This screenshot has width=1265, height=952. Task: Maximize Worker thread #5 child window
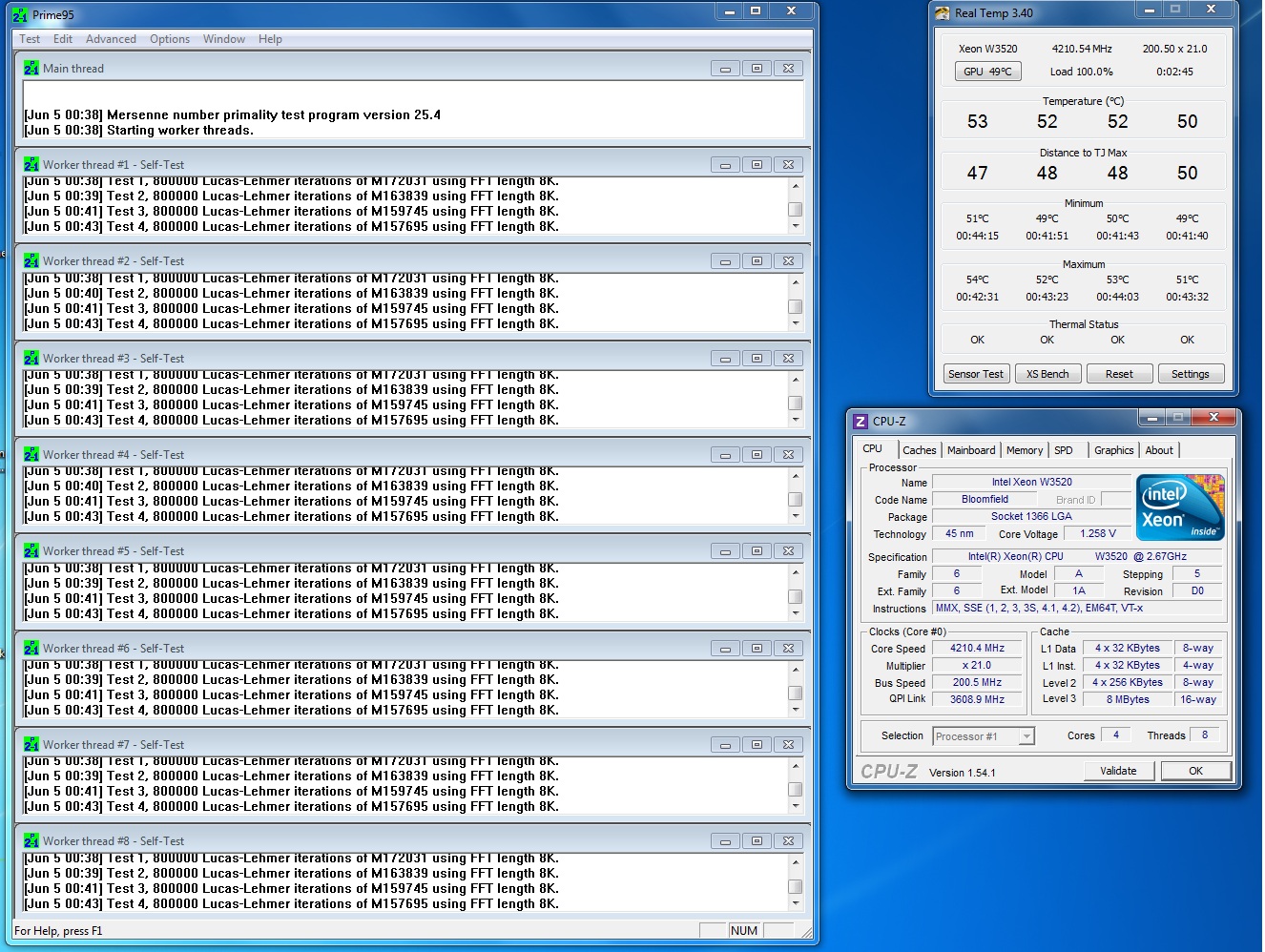pyautogui.click(x=757, y=551)
